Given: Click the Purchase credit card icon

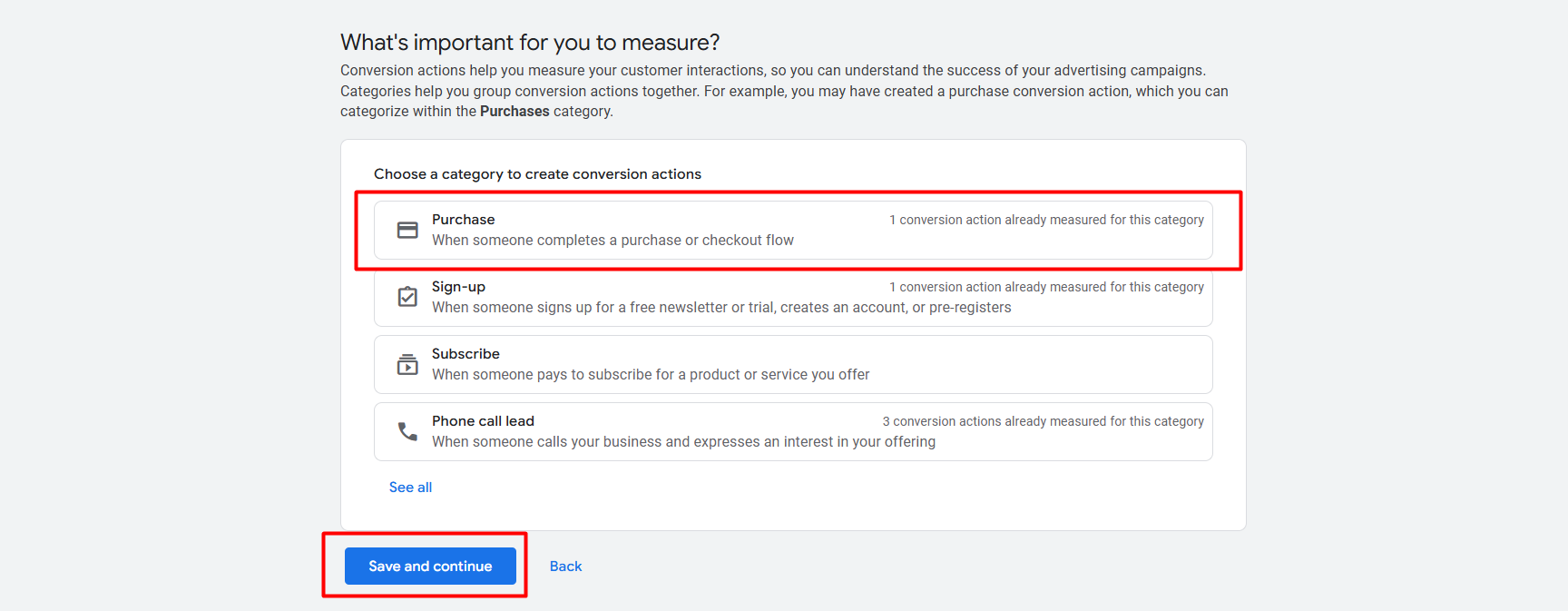Looking at the screenshot, I should 407,231.
